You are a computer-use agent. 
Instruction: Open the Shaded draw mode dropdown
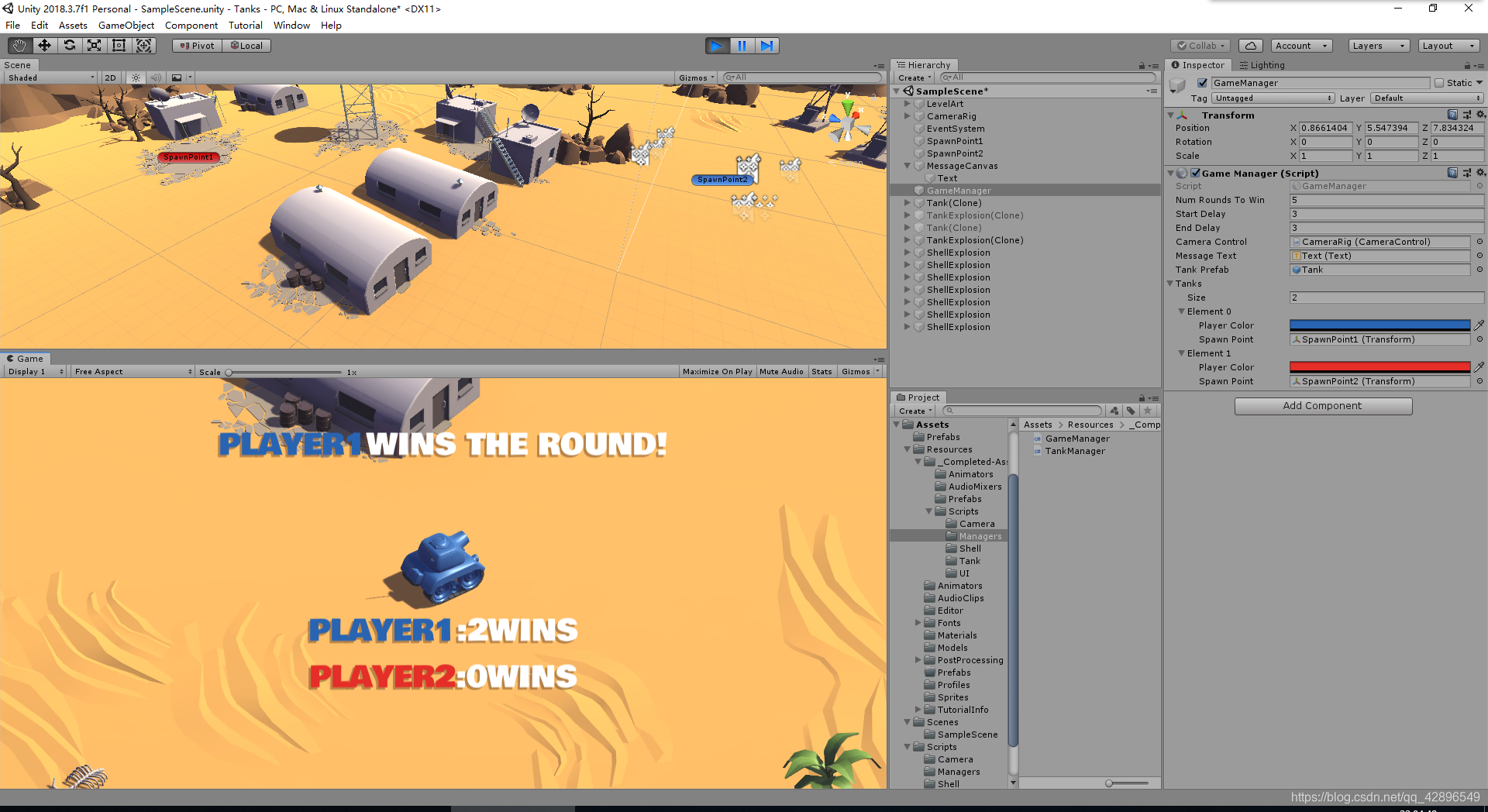[x=51, y=77]
